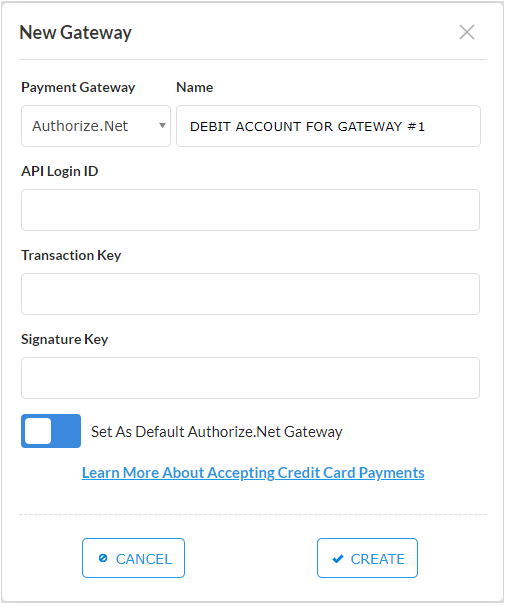Click the small arrow beside Authorize.Net

(163, 126)
